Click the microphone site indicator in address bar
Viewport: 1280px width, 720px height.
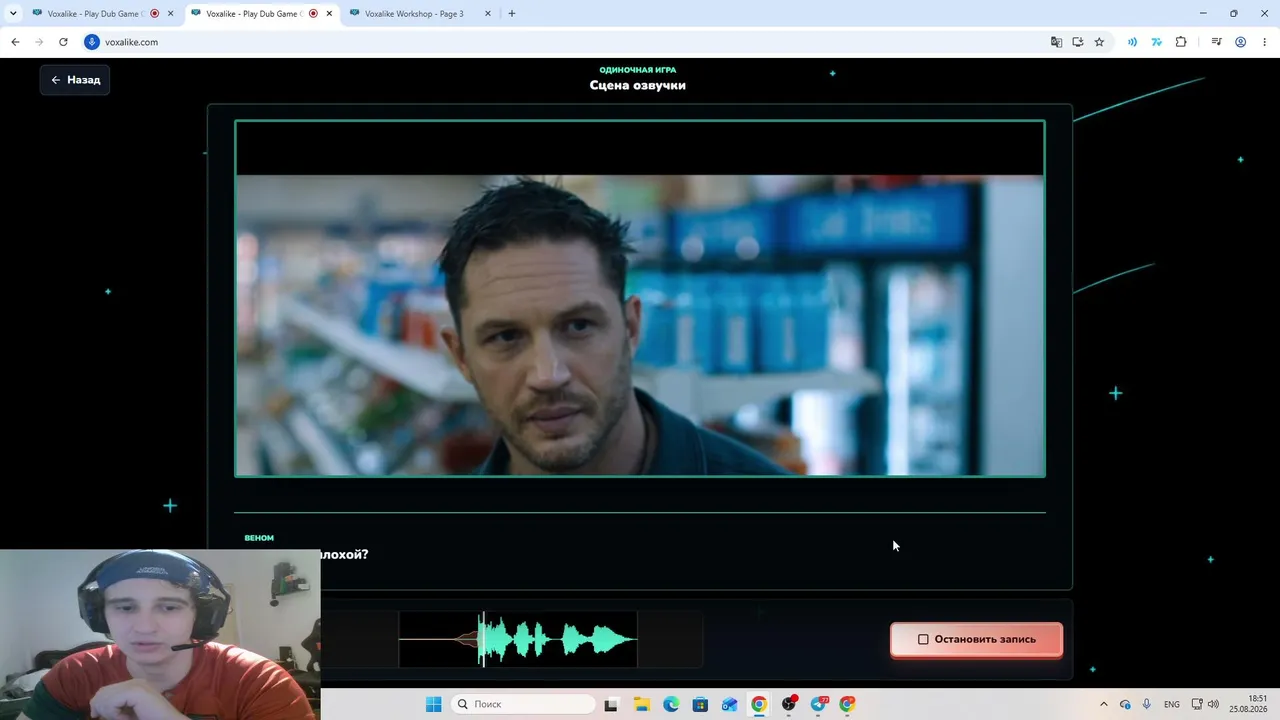point(92,42)
